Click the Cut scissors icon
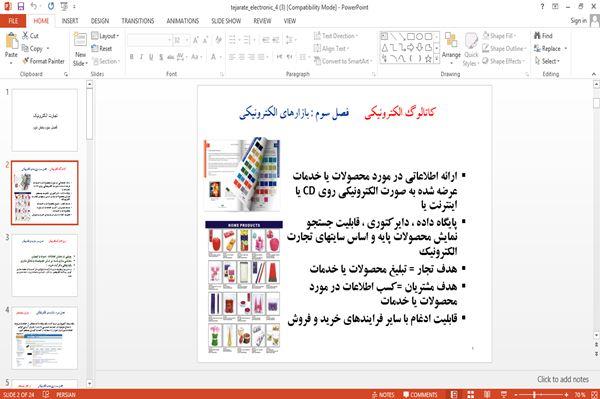 pyautogui.click(x=25, y=36)
